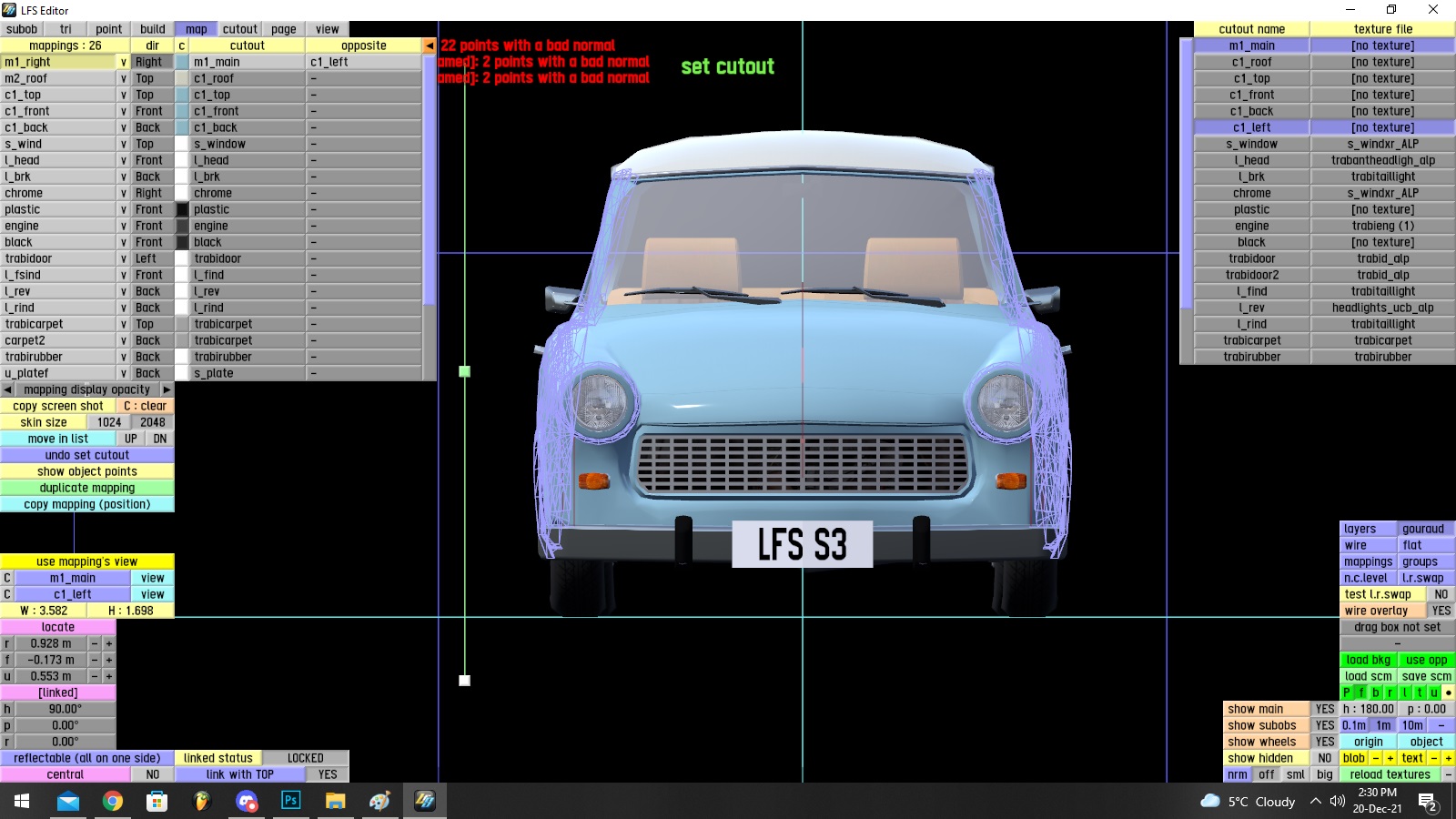
Task: Open the v dropdown for u_platef mapping
Action: [123, 373]
